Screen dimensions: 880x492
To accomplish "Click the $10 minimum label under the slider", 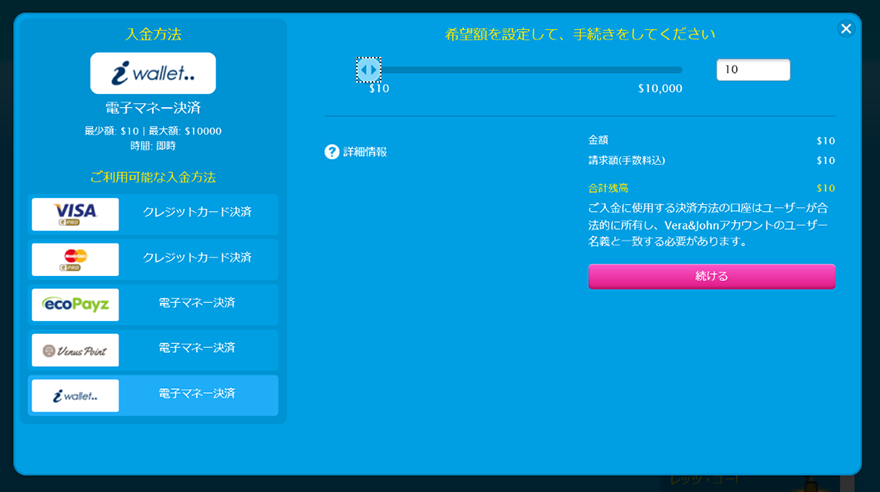I will (x=379, y=89).
